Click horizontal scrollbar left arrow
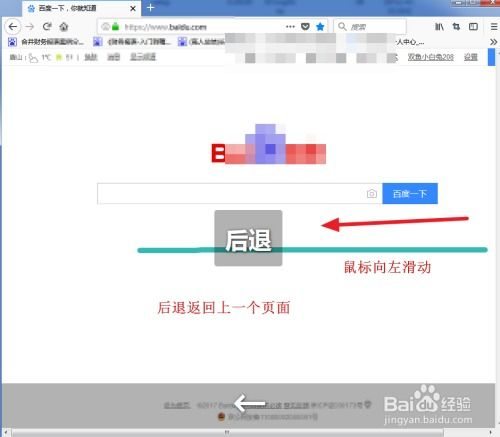The image size is (500, 437). coord(7,433)
